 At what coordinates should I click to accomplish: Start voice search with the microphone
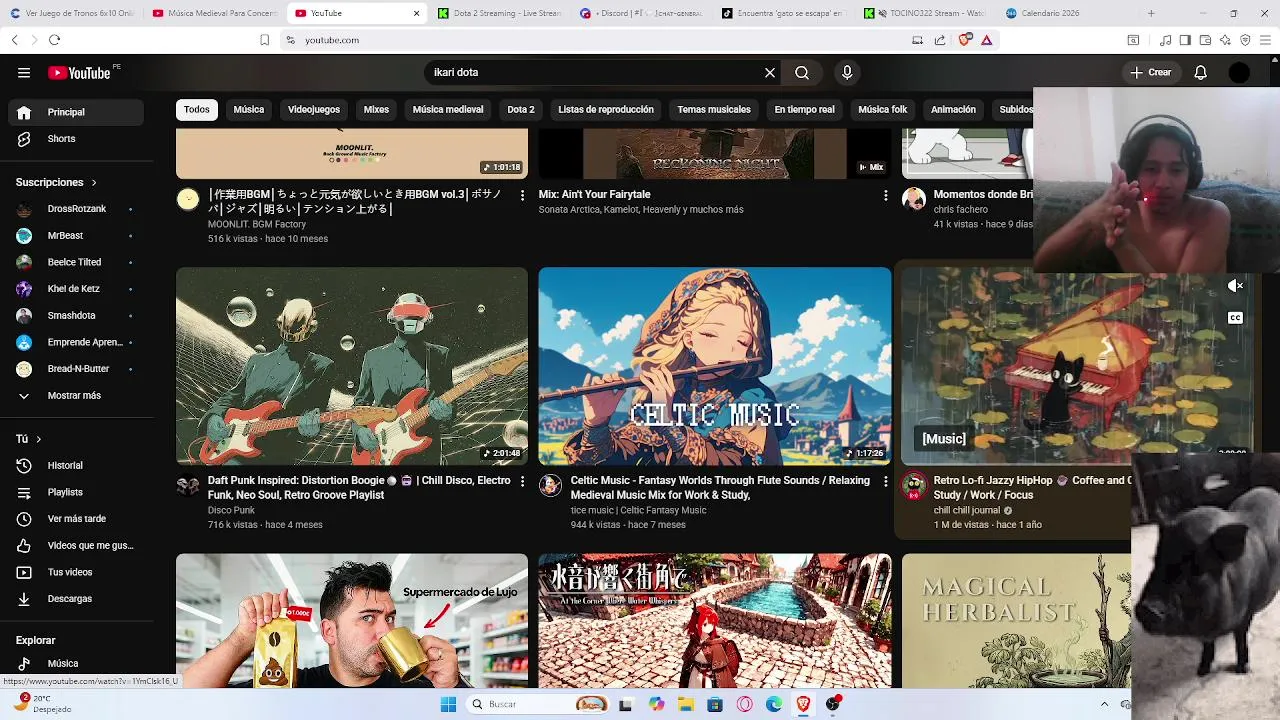coord(847,72)
